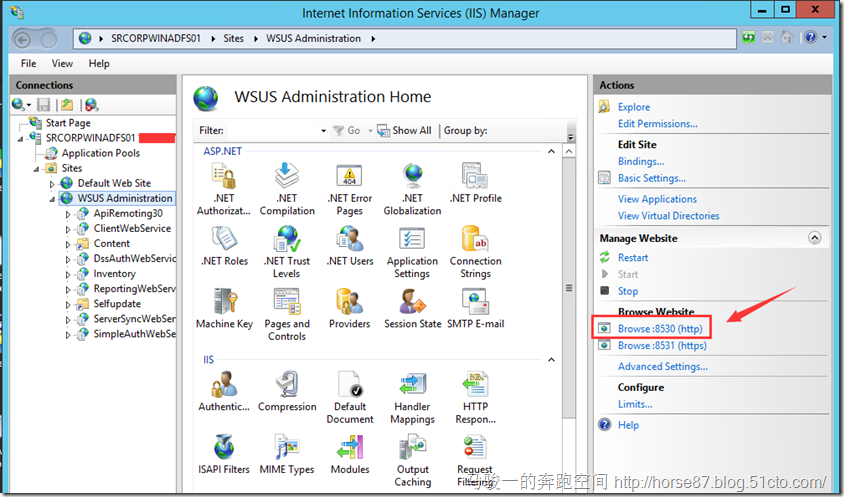
Task: Browse site on port 8530 http
Action: 659,328
